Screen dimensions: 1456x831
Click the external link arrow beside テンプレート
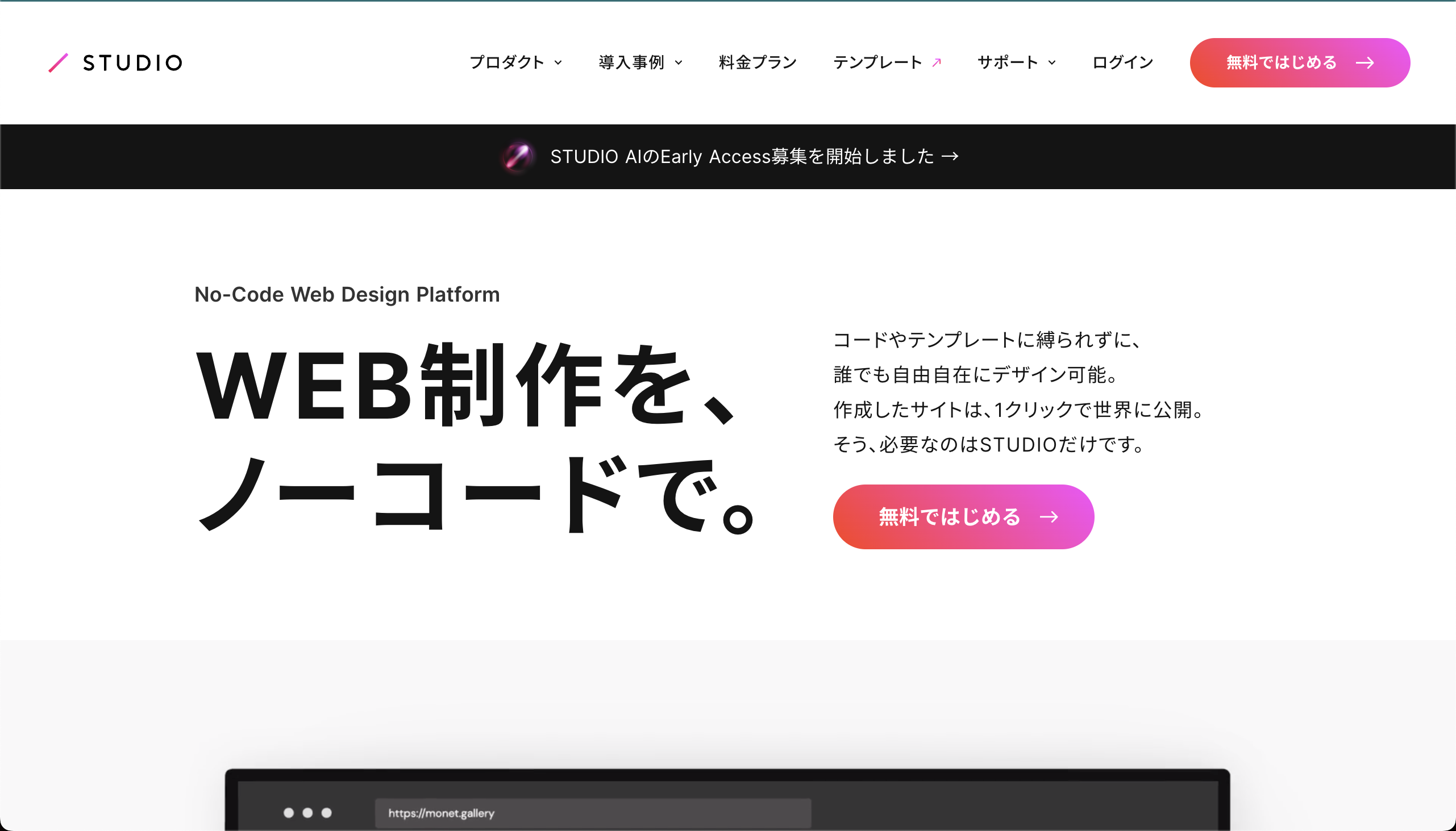tap(937, 62)
